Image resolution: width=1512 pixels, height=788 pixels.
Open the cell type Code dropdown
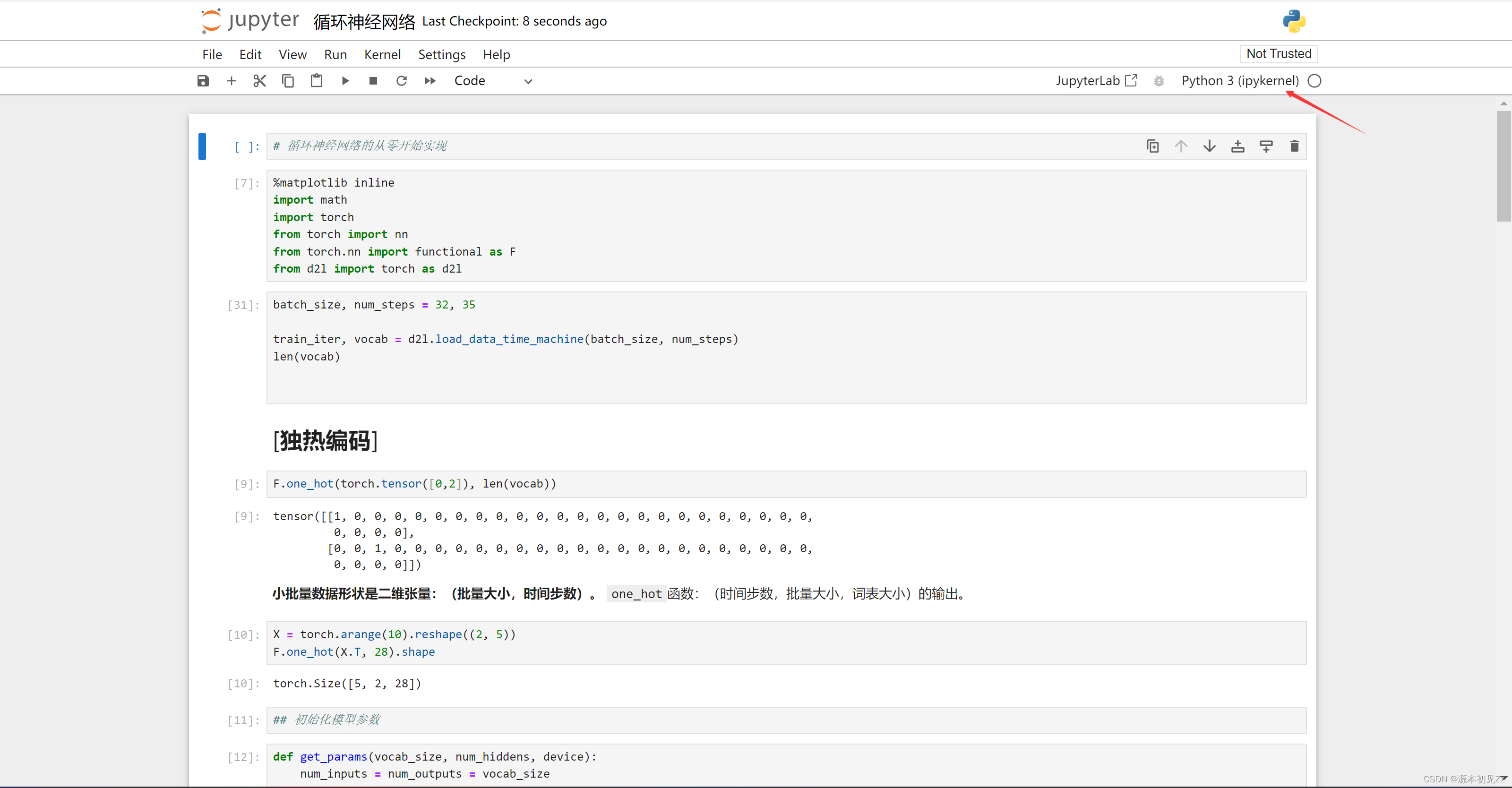click(x=492, y=81)
